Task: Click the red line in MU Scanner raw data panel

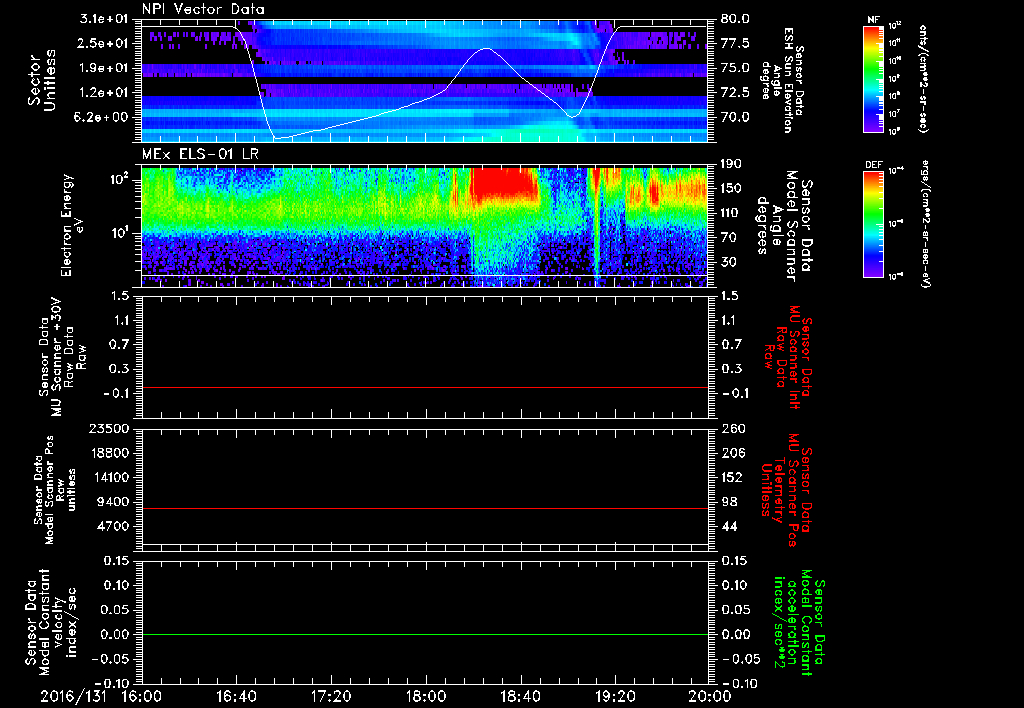Action: [x=424, y=387]
